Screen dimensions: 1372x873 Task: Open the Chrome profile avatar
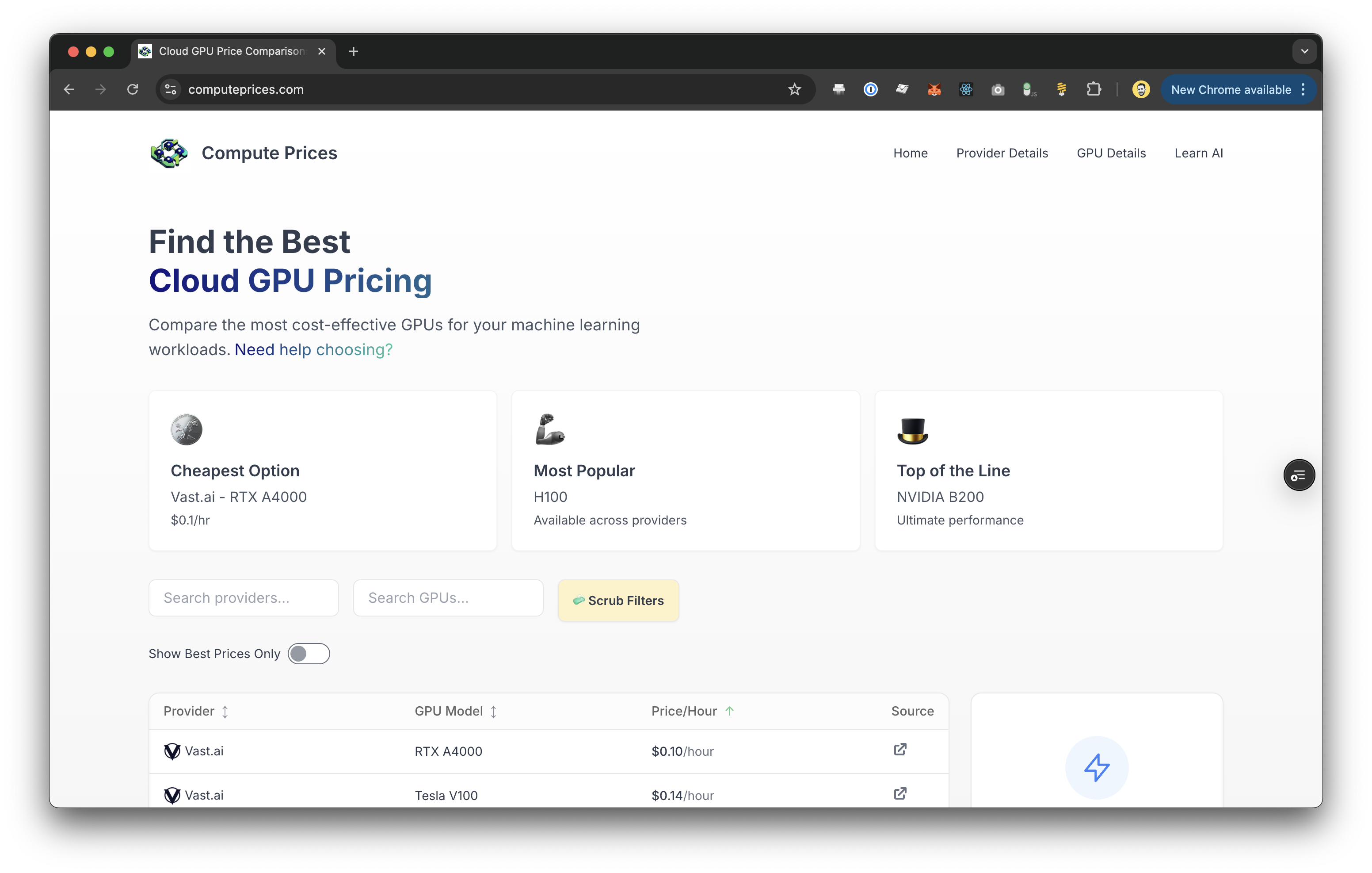point(1141,89)
